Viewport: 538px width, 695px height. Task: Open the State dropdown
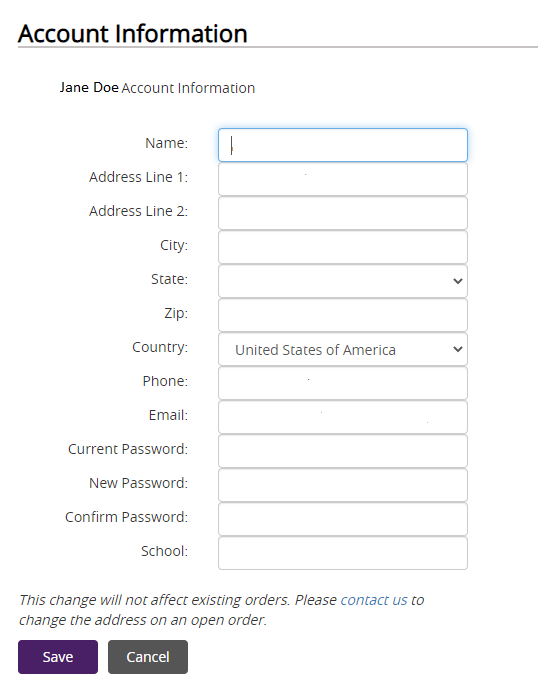[343, 281]
